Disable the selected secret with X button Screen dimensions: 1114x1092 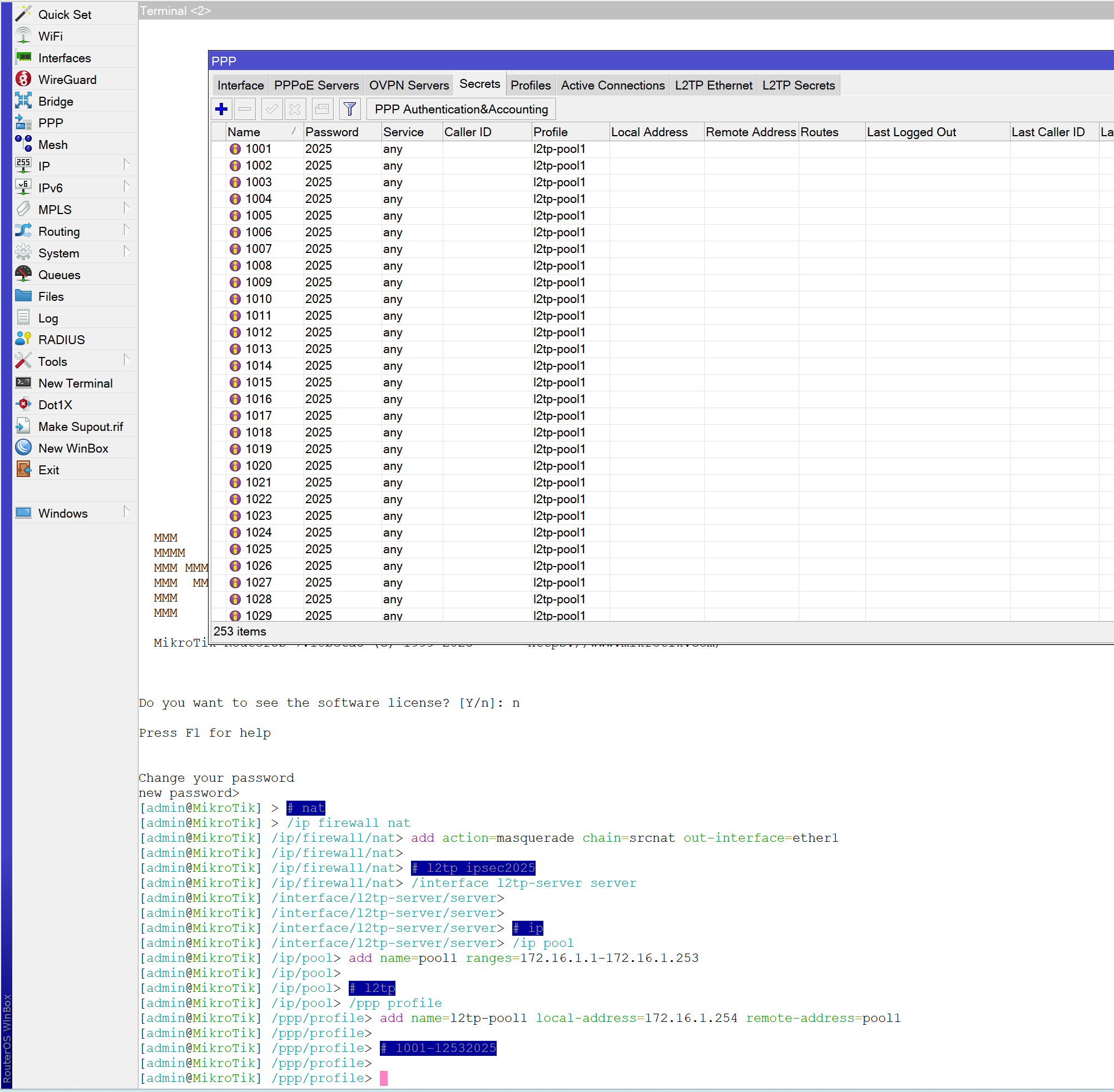point(295,109)
